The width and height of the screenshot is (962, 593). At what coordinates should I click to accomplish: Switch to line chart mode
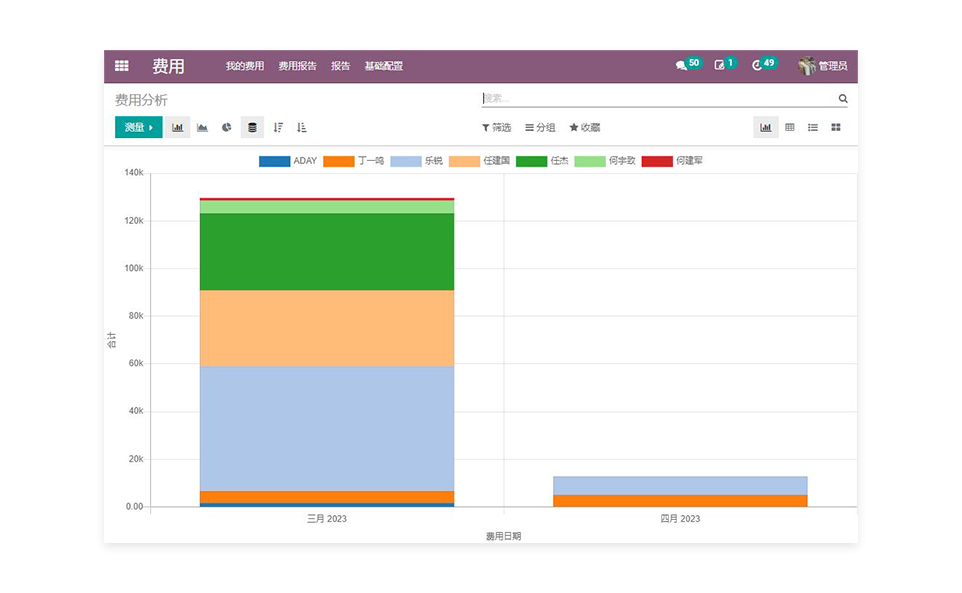pyautogui.click(x=202, y=128)
